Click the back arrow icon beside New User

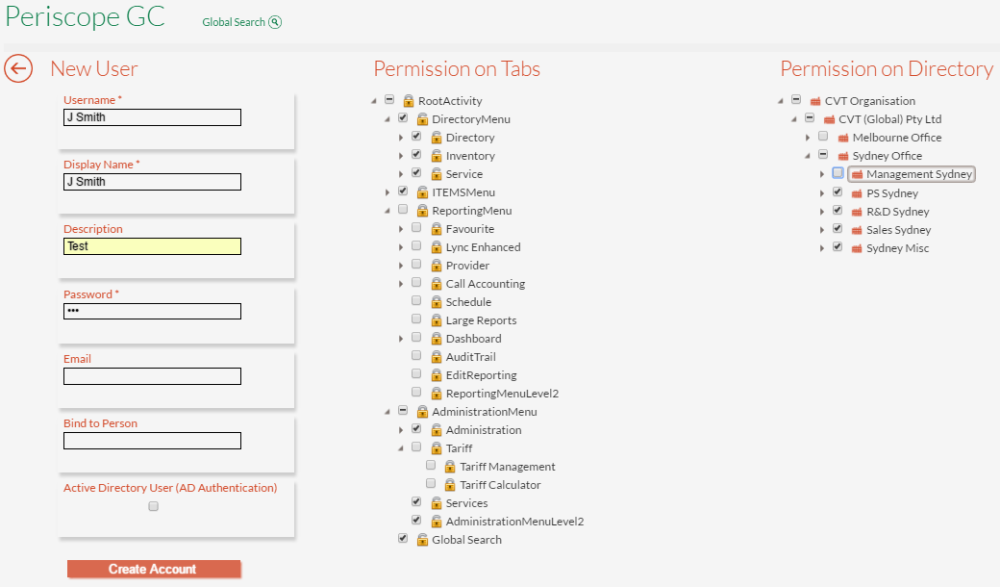point(18,69)
